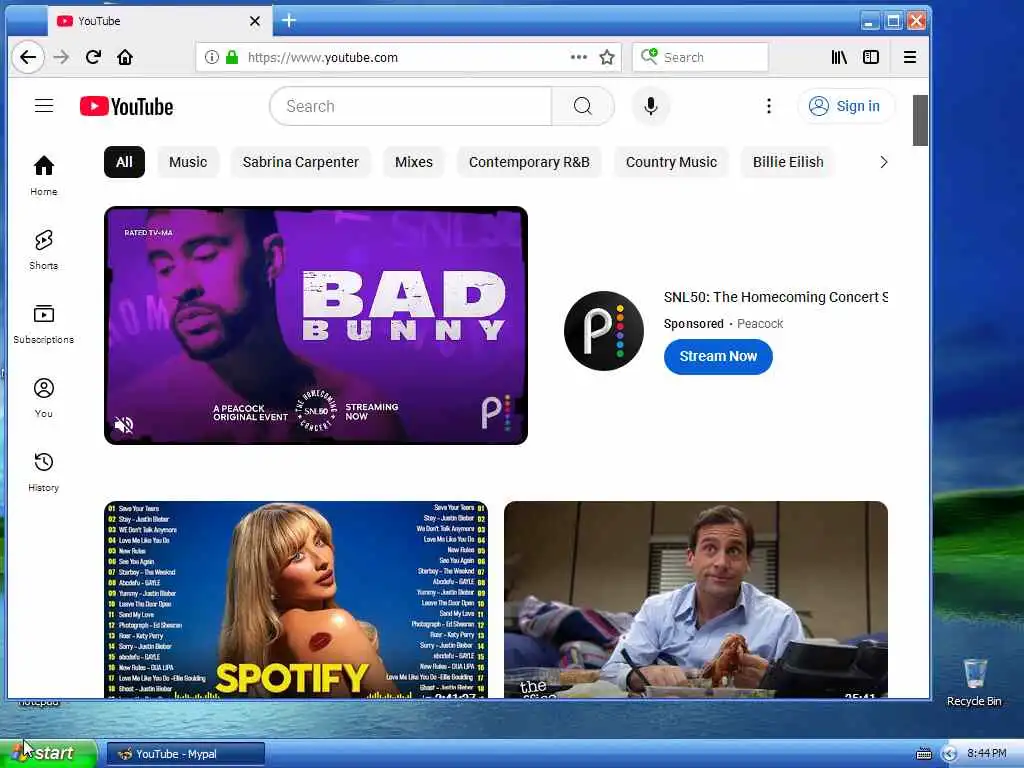Image resolution: width=1024 pixels, height=768 pixels.
Task: Select the Contemporary R&B chip
Action: (529, 162)
